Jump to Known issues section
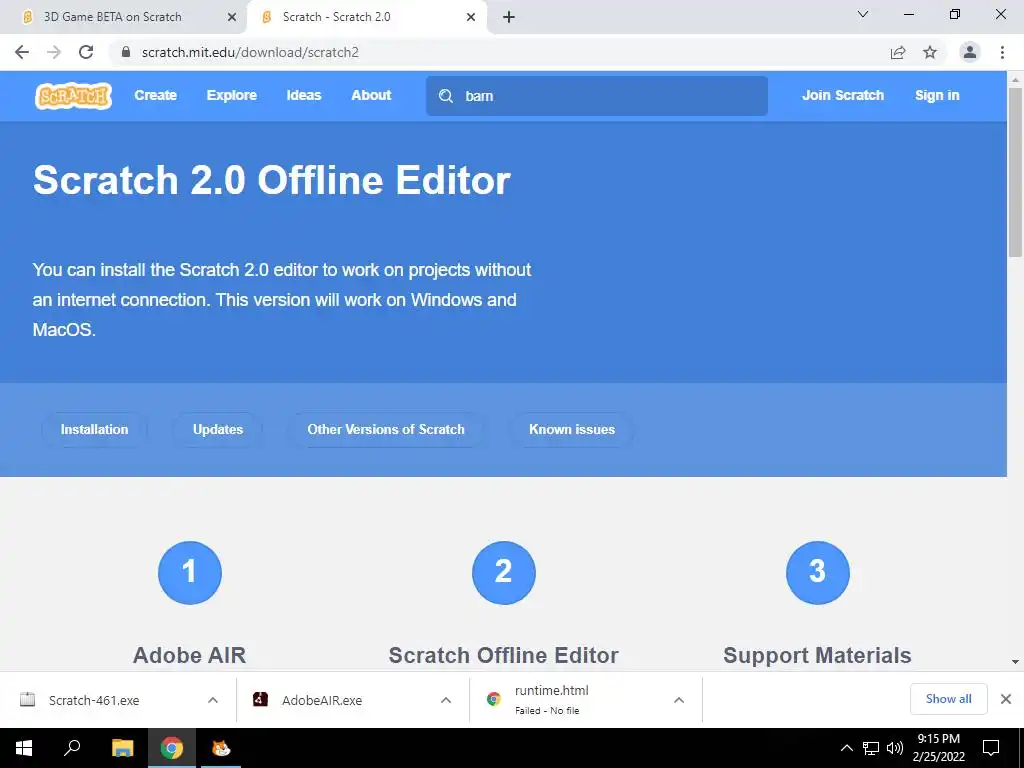Image resolution: width=1024 pixels, height=768 pixels. [x=571, y=430]
